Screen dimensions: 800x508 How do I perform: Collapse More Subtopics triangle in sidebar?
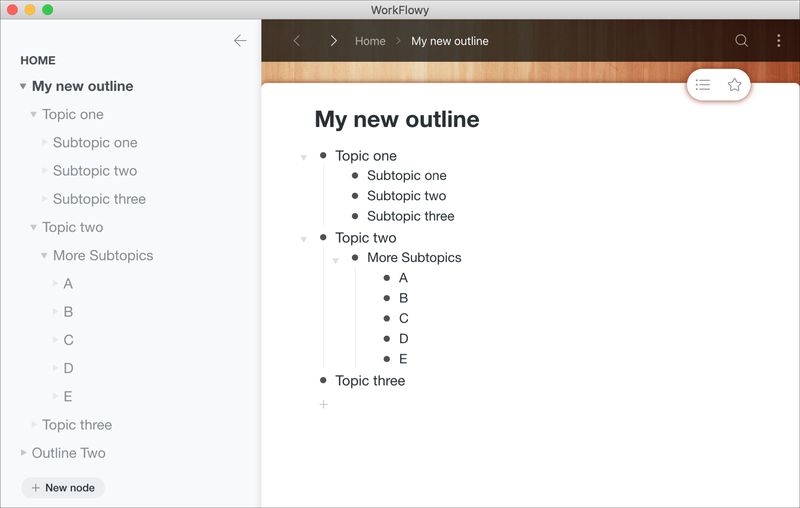(44, 256)
